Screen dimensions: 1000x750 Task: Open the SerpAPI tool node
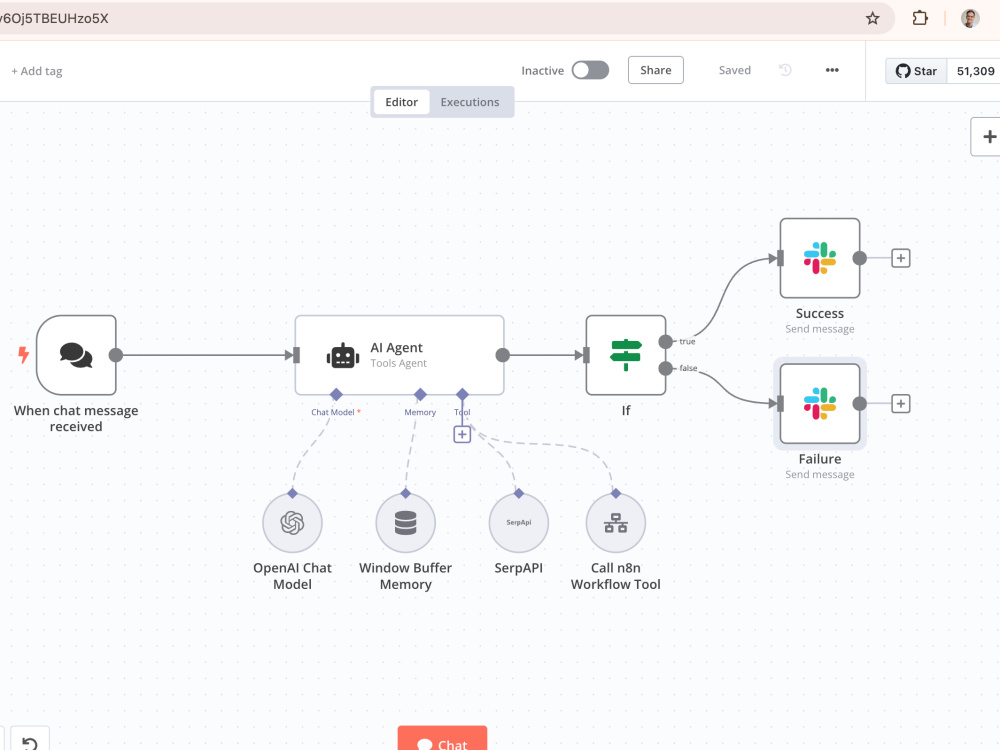pyautogui.click(x=518, y=523)
